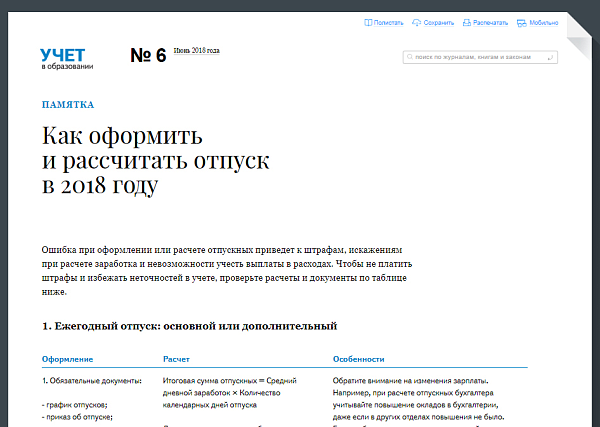600x427 pixels.
Task: Click the heading 1. Ежегодный отпуск
Action: pos(189,326)
